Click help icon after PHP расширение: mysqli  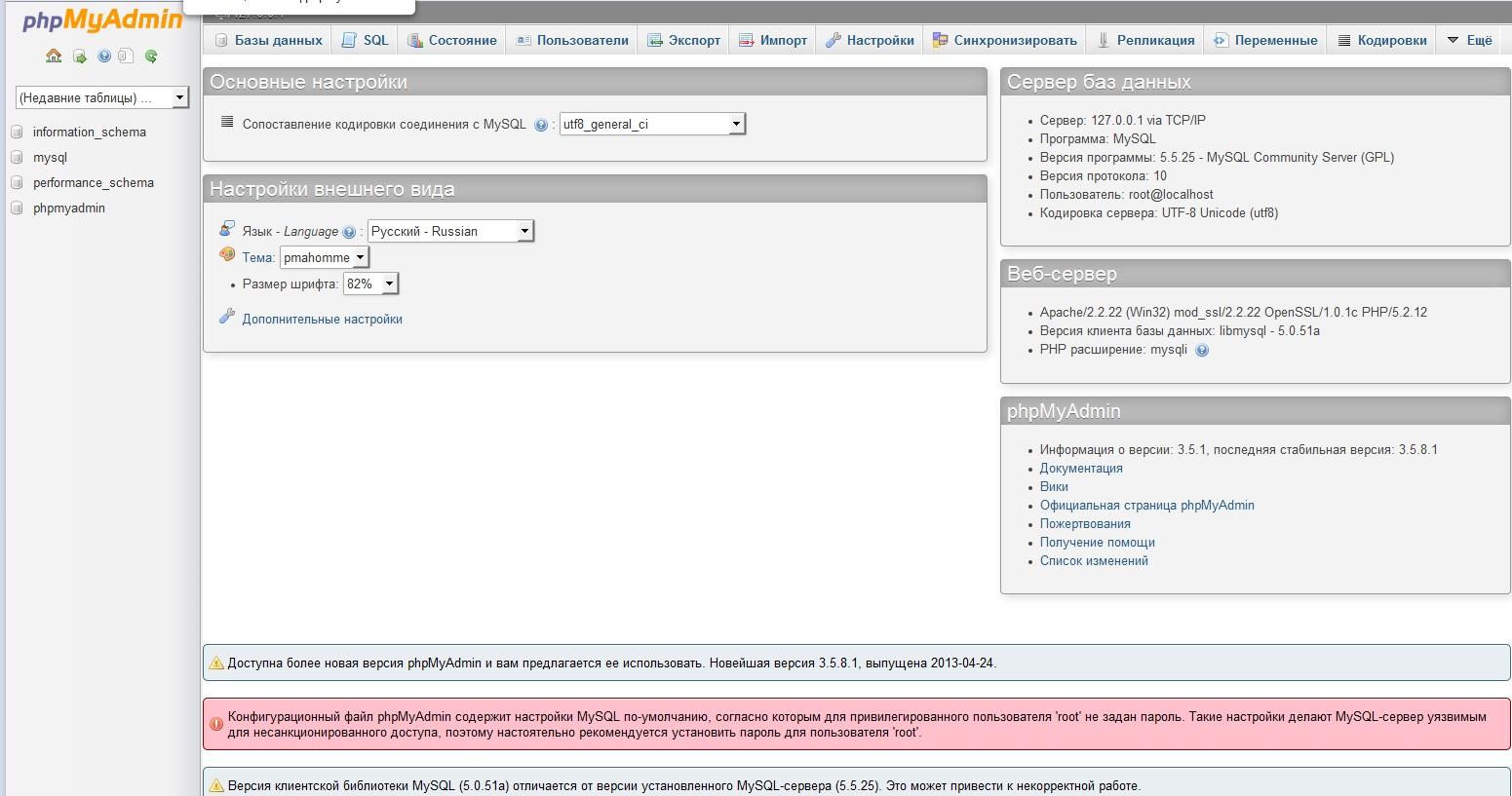point(1202,351)
